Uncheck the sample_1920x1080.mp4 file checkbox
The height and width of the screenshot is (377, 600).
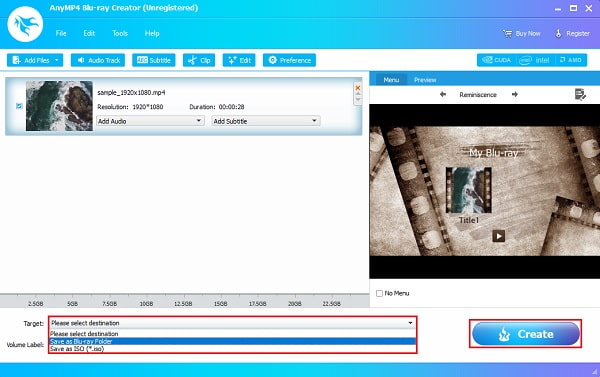pos(19,106)
